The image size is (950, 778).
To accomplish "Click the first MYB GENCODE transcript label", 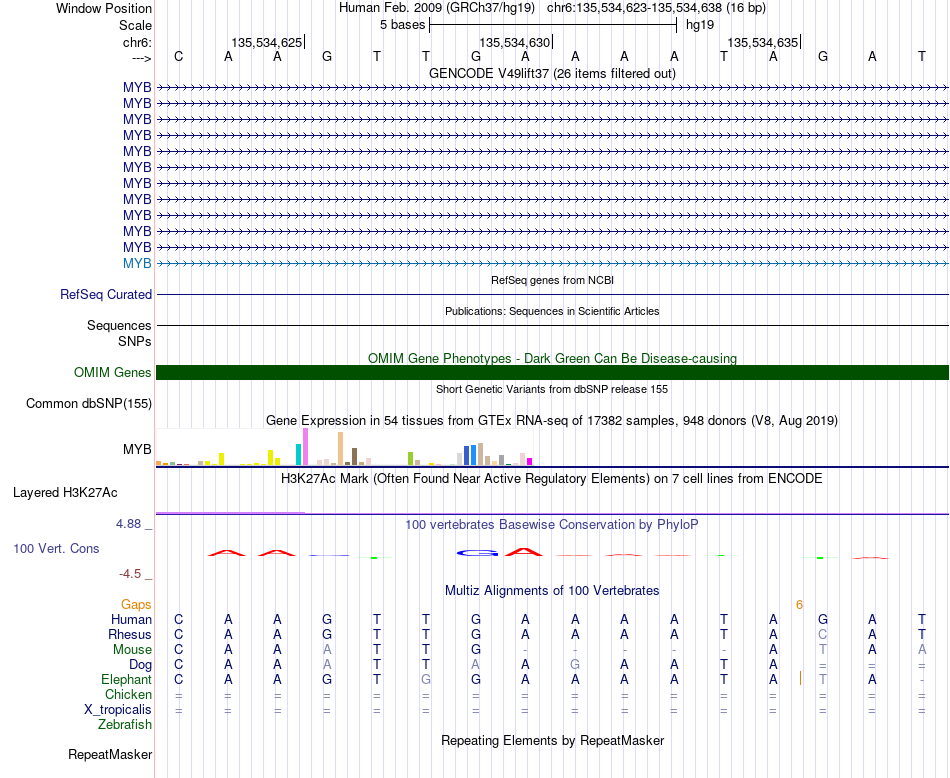I will pyautogui.click(x=137, y=87).
